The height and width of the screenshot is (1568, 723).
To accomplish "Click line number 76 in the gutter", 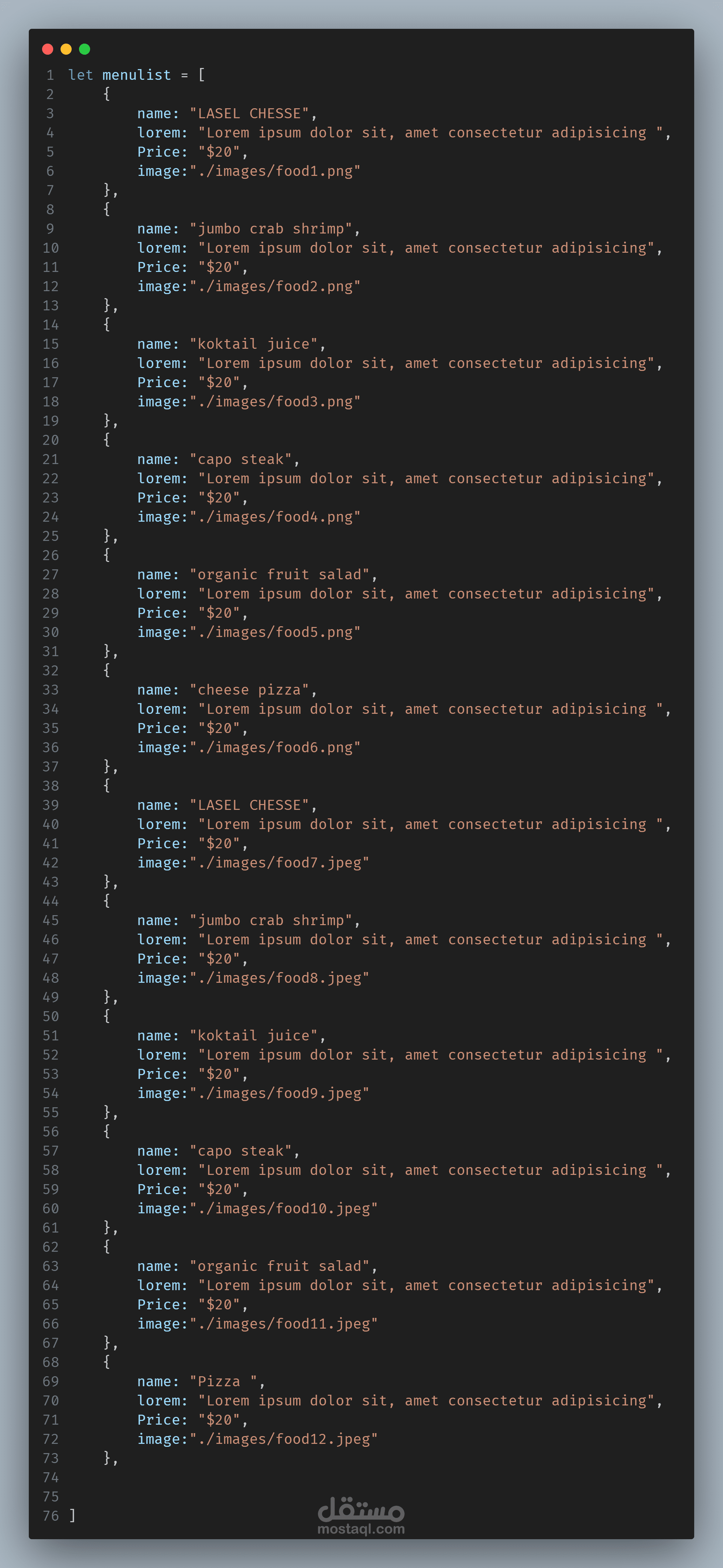I will point(51,1516).
